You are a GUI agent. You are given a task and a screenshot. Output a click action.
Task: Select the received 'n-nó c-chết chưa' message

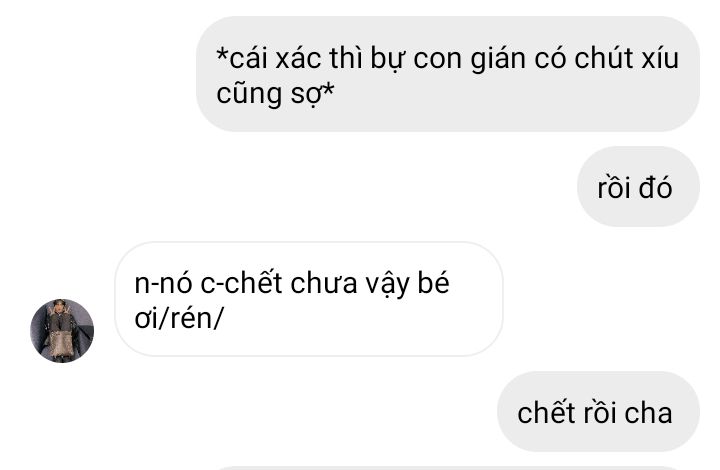tap(309, 299)
